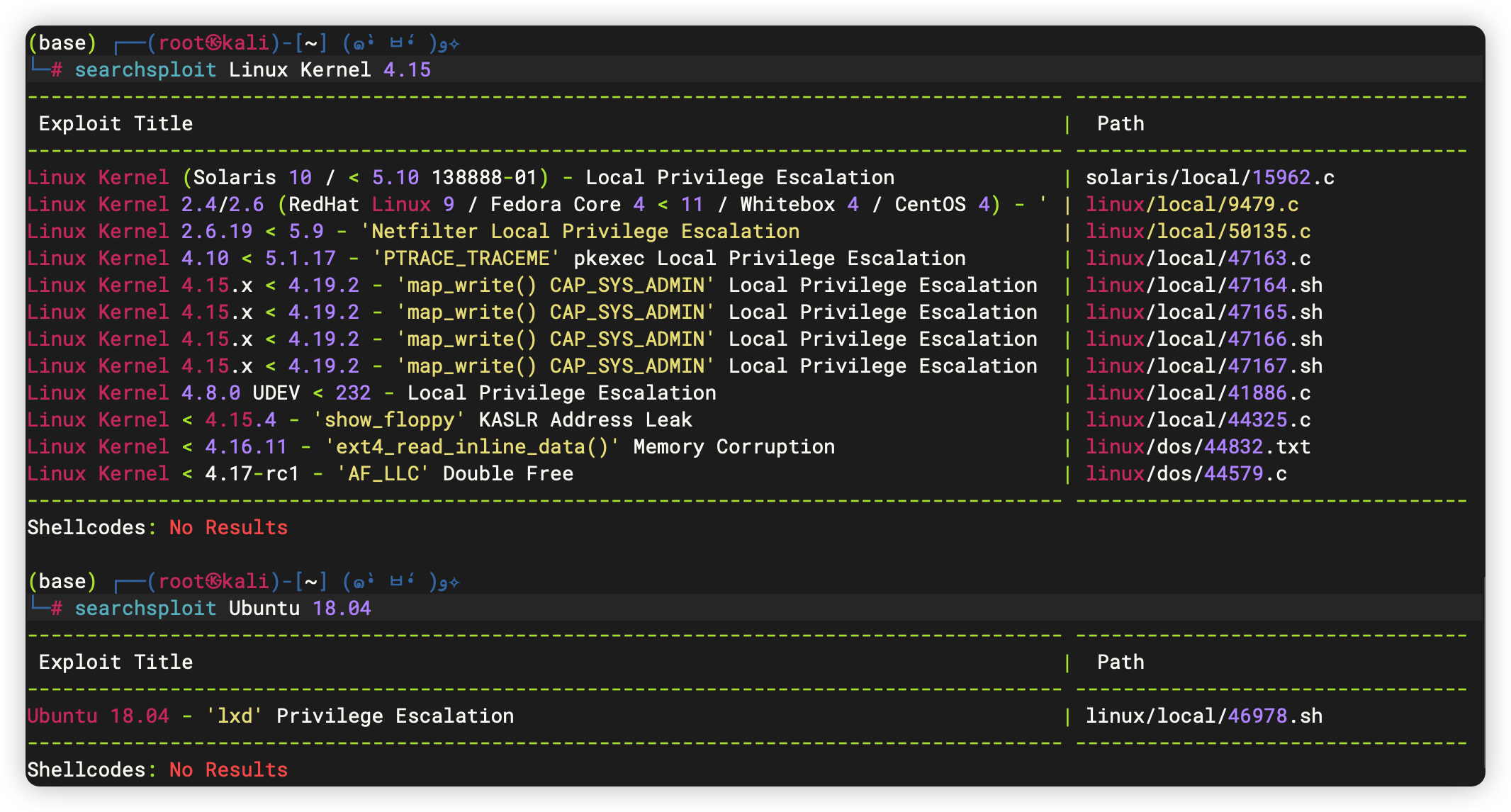Click the second (root㉿kali)-[~] prompt
The image size is (1511, 812).
point(237,581)
